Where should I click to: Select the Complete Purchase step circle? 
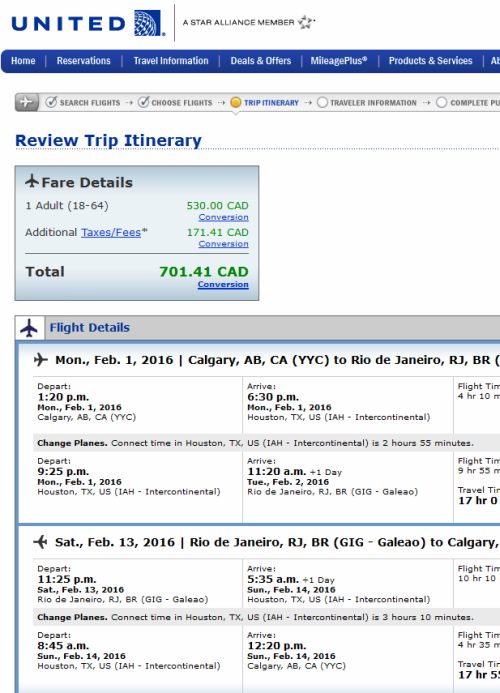coord(441,103)
